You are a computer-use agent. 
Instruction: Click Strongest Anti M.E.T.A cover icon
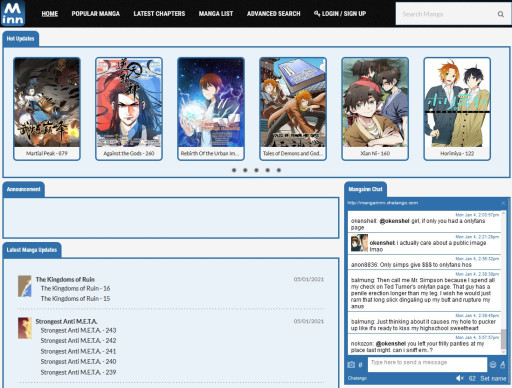pyautogui.click(x=25, y=328)
